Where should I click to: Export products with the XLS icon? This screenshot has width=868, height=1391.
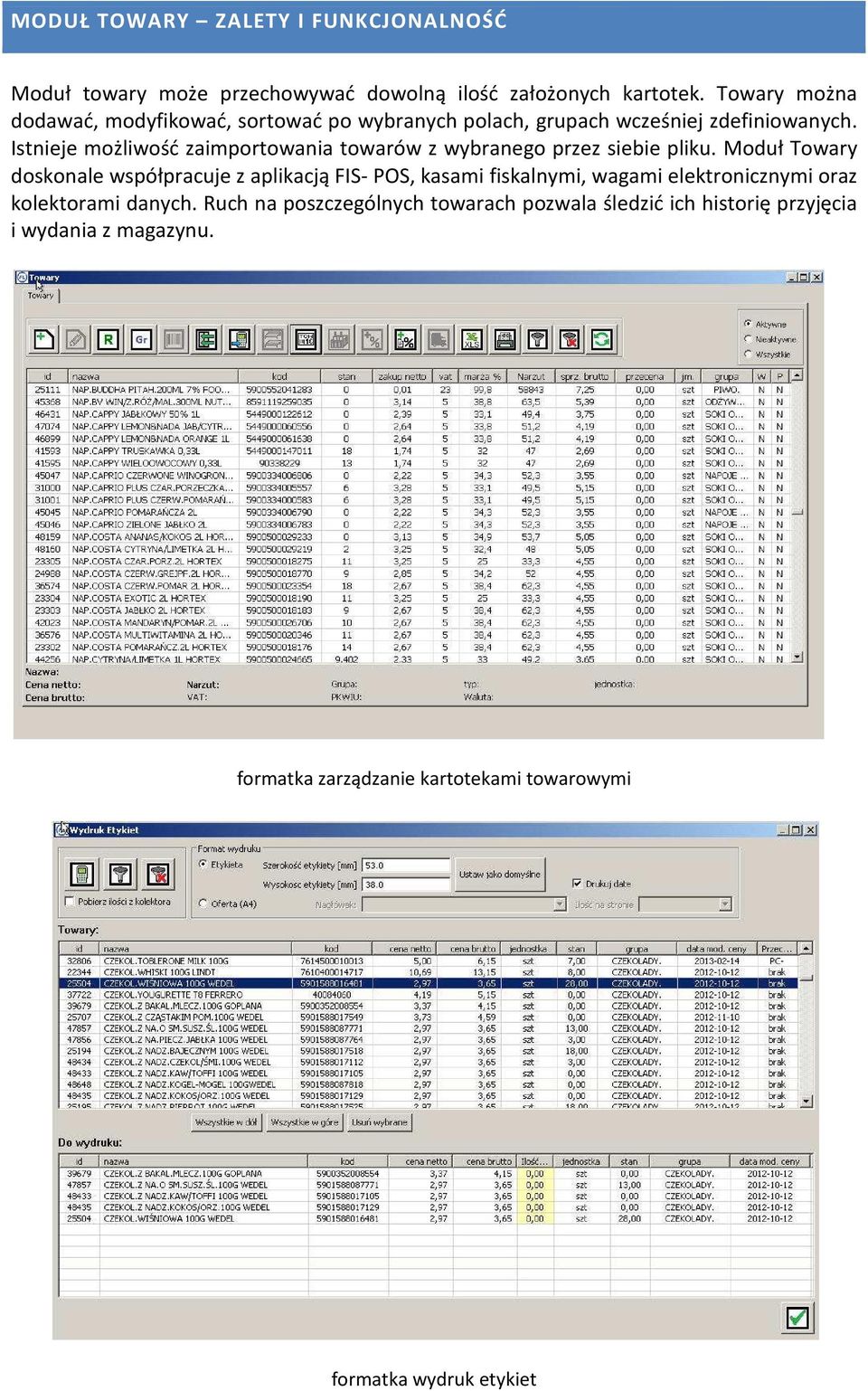471,340
